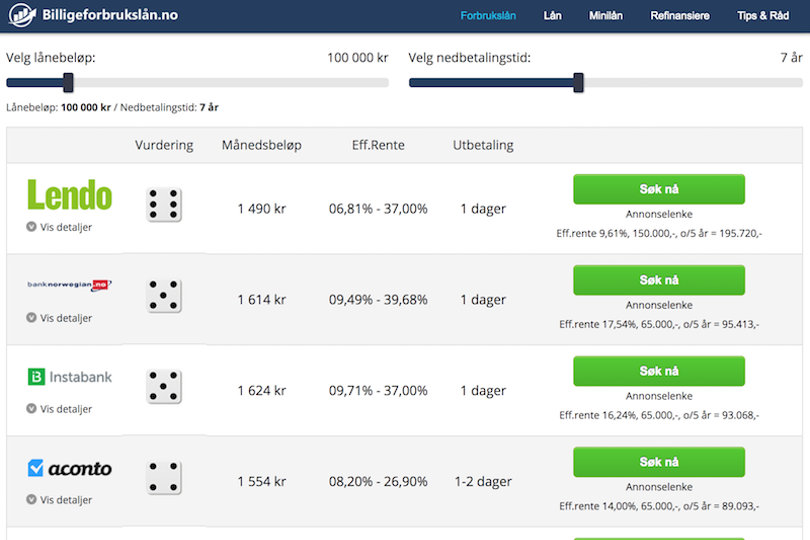Click the 09,49% - 39,68% rate
This screenshot has height=540, width=810.
378,300
